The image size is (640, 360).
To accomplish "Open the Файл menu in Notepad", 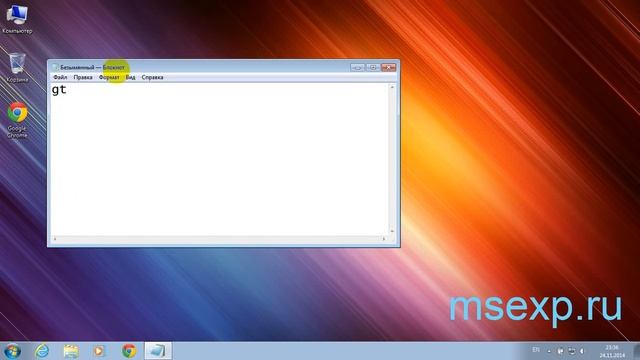I will (60, 77).
